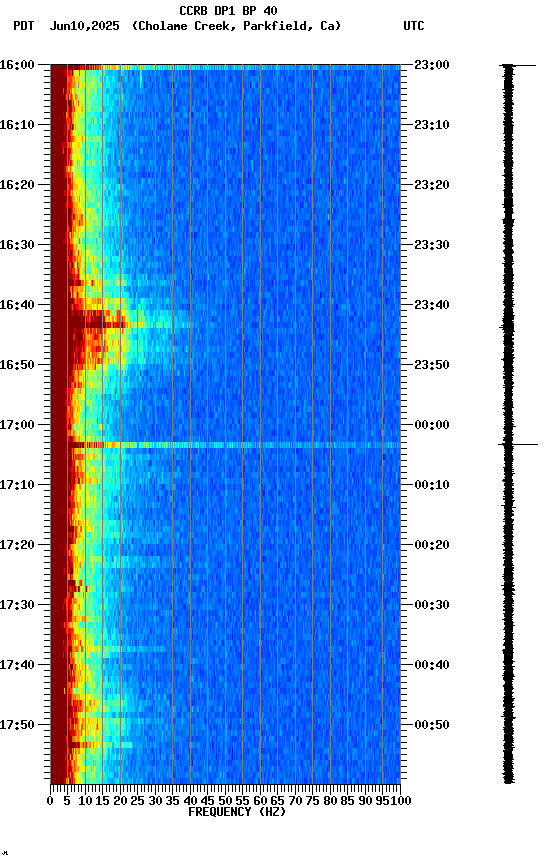Click the seismogram trace start marker at 23:00
Image resolution: width=552 pixels, height=864 pixels.
click(x=518, y=66)
